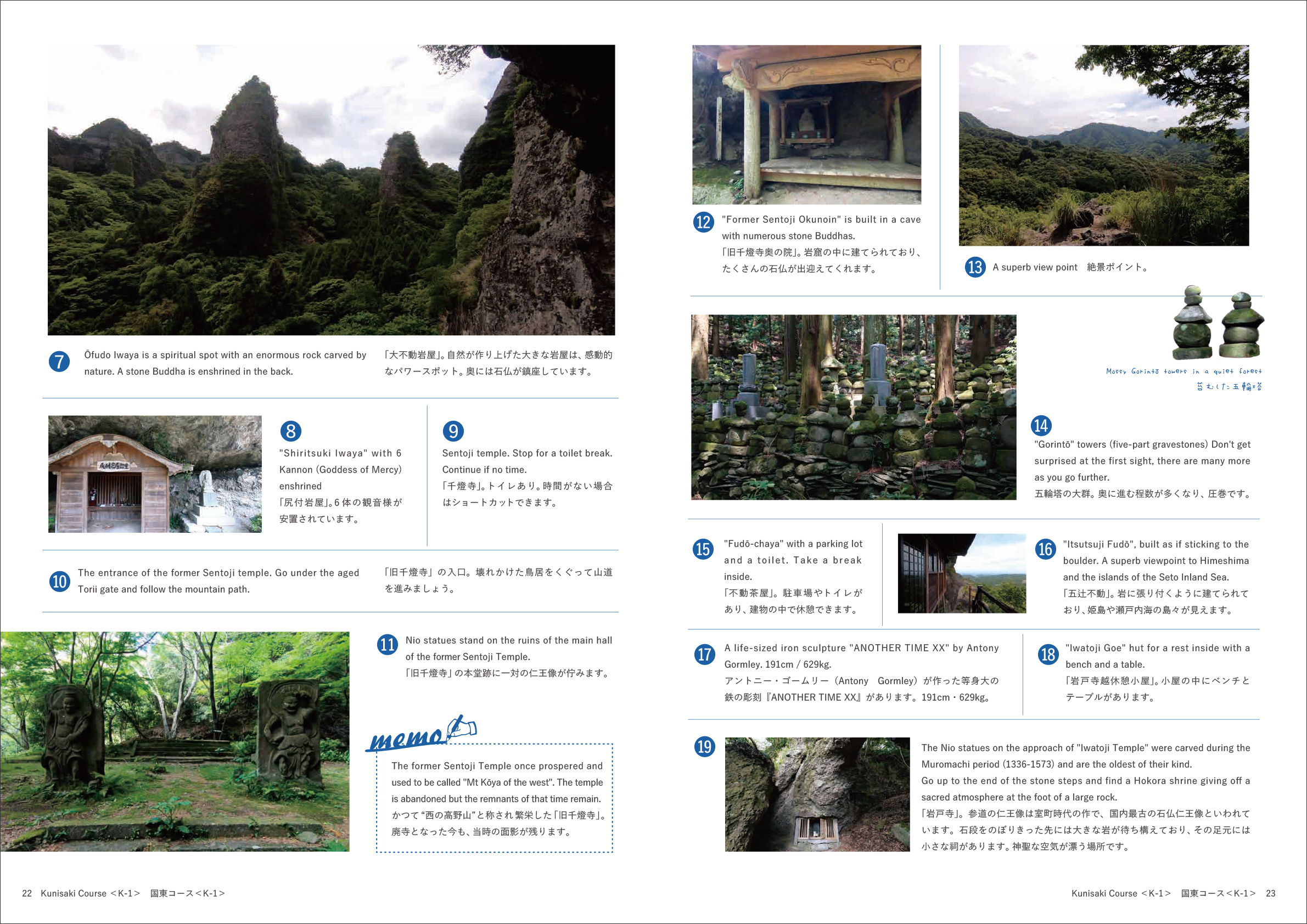Image resolution: width=1307 pixels, height=924 pixels.
Task: Click the Japanese text 「五辻不動」
Action: (1087, 594)
